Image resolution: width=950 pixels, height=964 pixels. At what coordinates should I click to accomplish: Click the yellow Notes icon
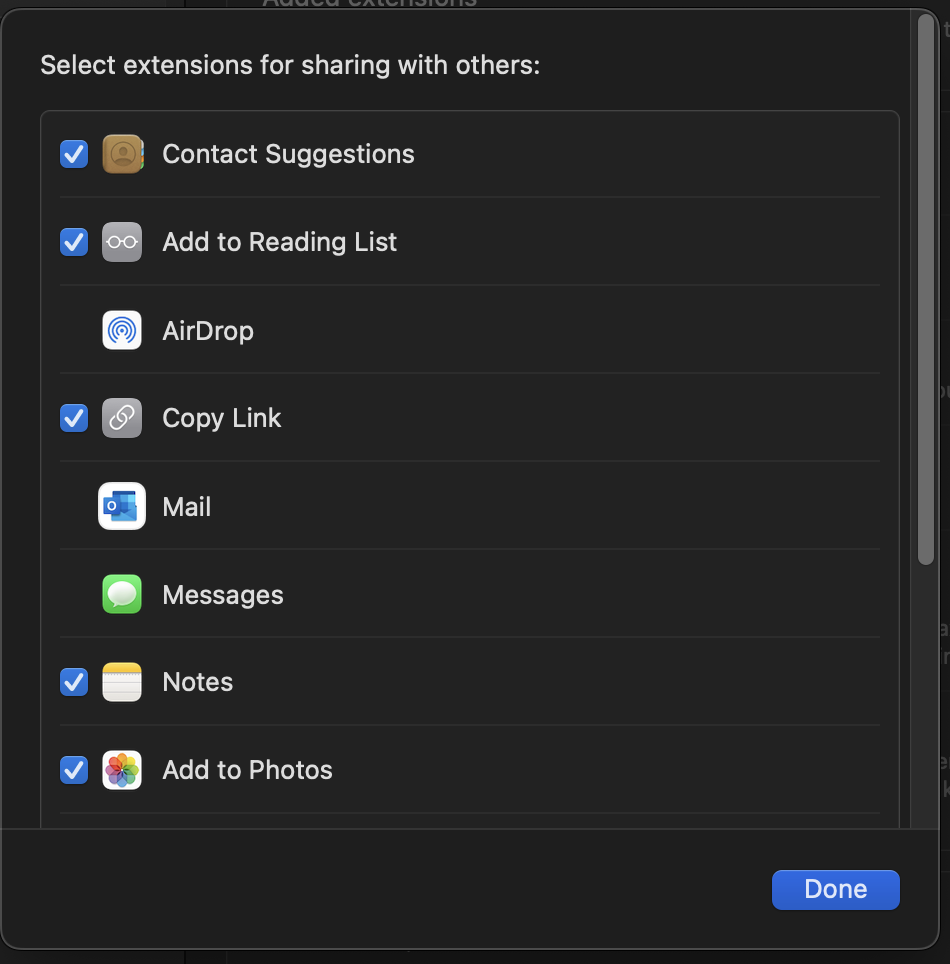(x=122, y=682)
